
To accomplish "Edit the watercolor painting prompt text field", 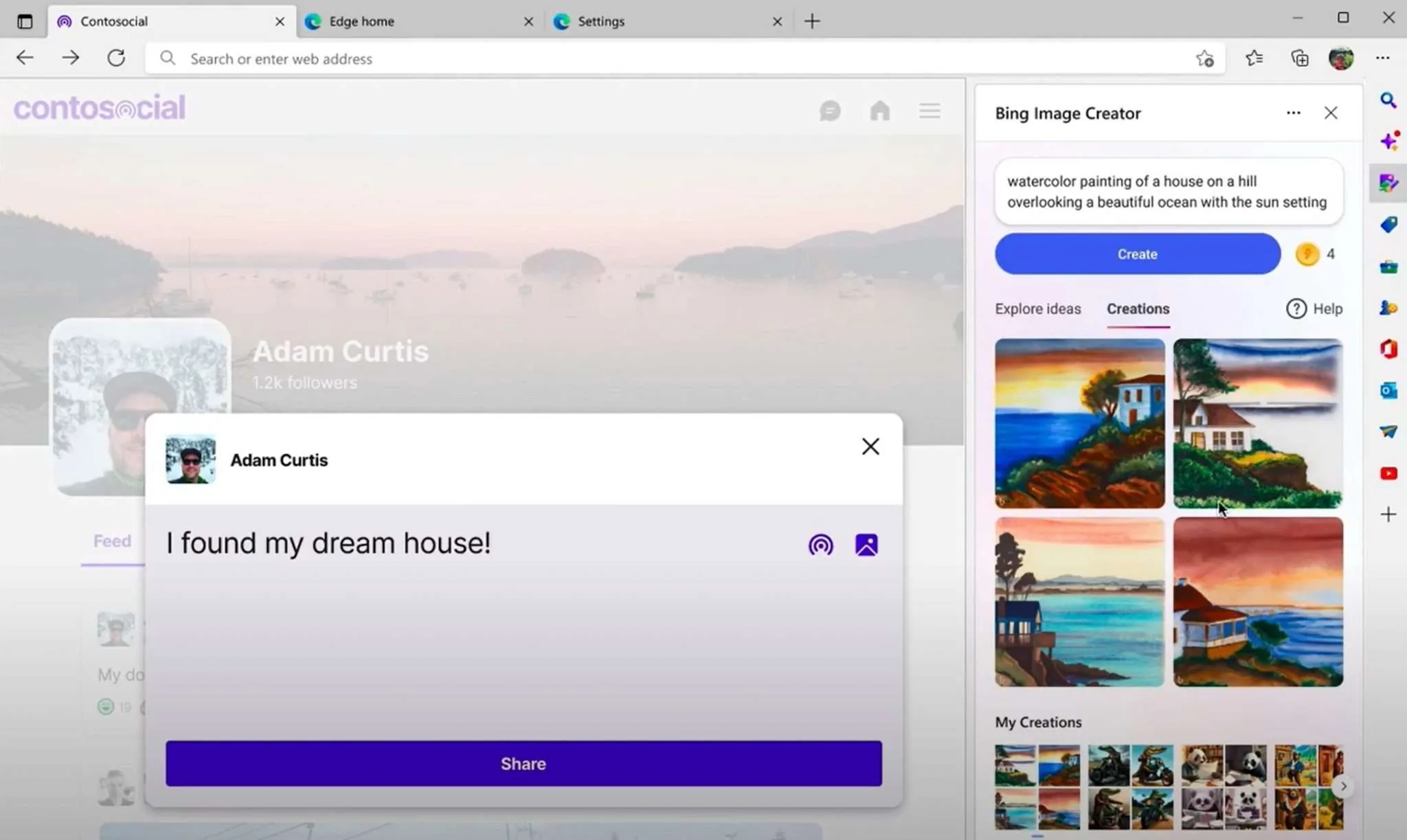I will [x=1167, y=192].
